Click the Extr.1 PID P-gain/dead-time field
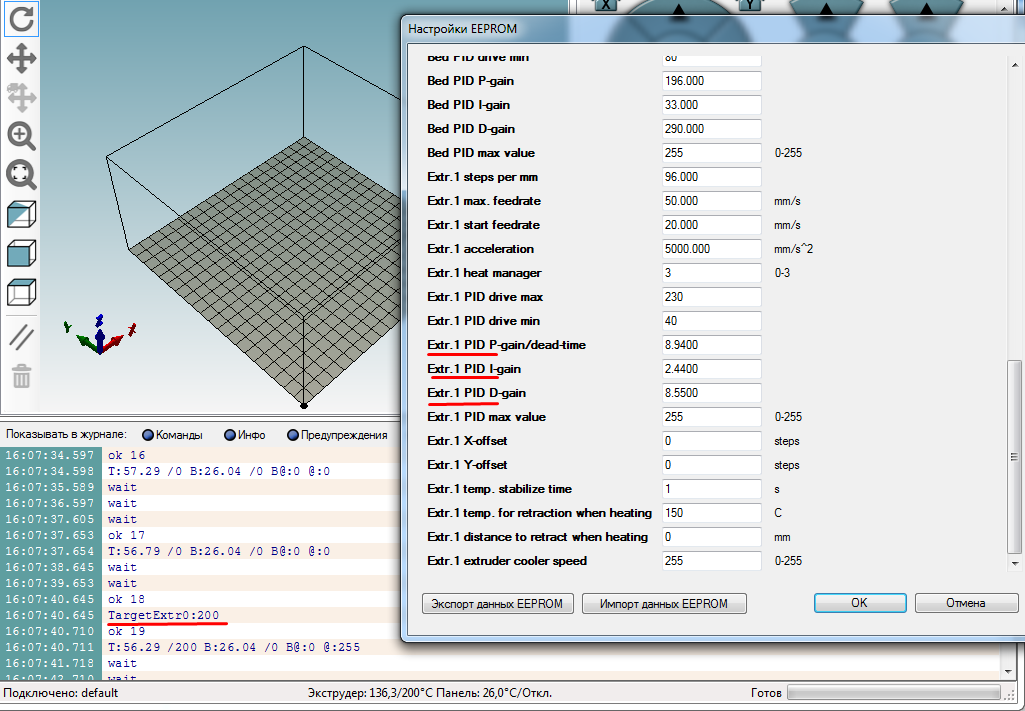This screenshot has height=711, width=1025. 712,345
